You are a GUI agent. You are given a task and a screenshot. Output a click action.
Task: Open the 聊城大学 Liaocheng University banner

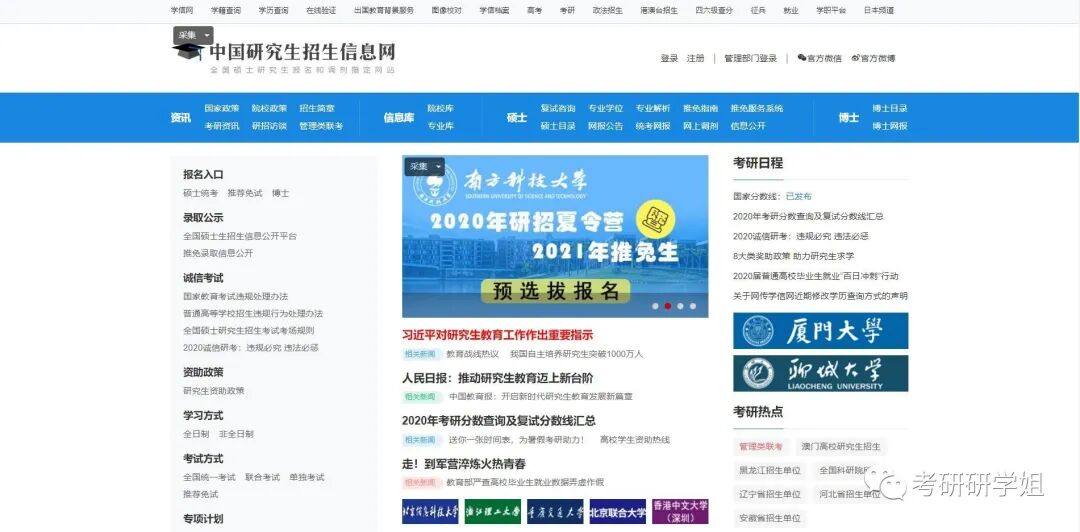820,374
